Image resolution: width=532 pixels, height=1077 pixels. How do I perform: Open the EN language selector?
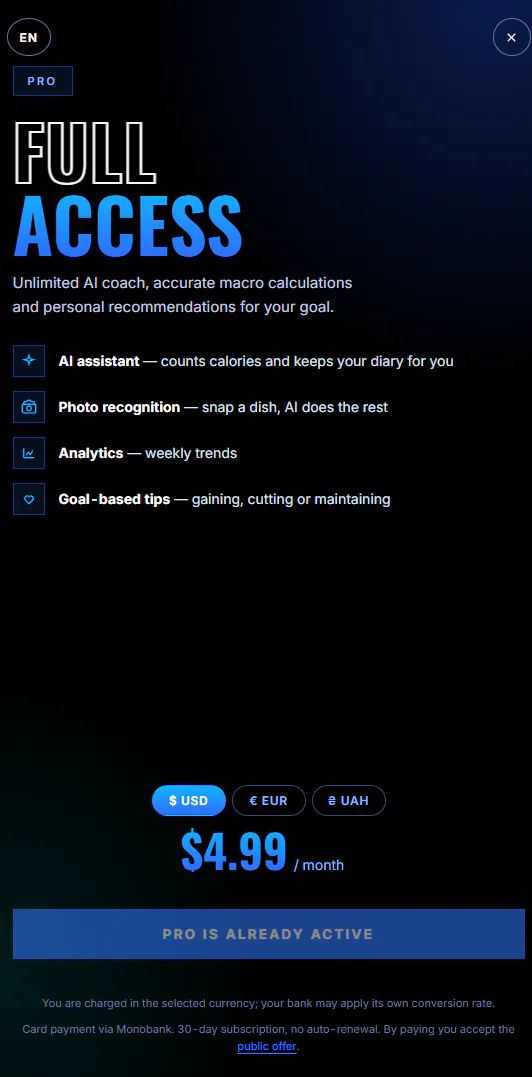[29, 37]
